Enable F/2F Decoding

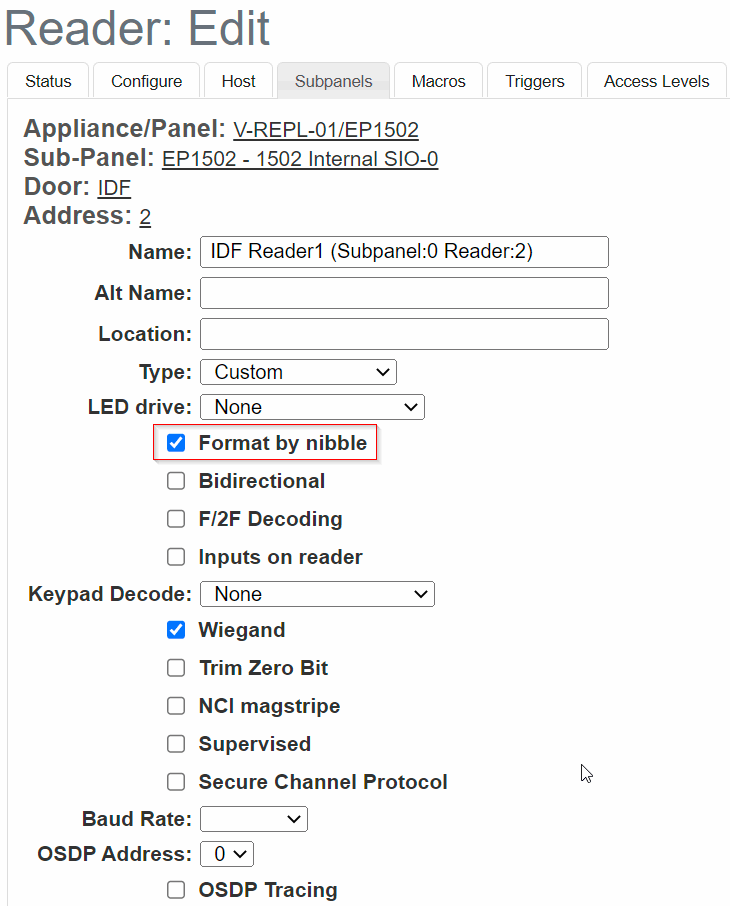pos(176,519)
